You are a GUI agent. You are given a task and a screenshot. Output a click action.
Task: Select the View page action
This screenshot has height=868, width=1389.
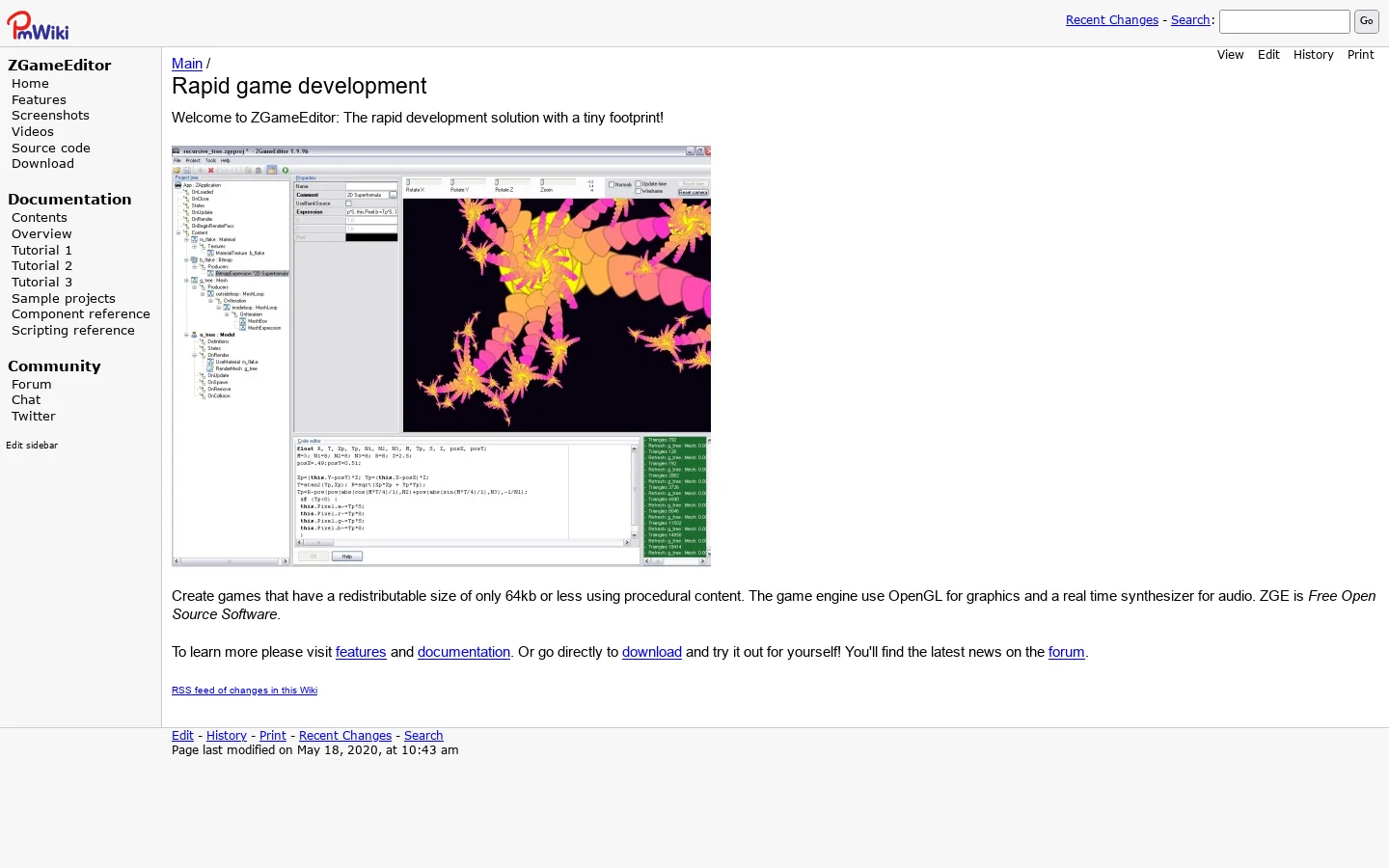coord(1230,55)
